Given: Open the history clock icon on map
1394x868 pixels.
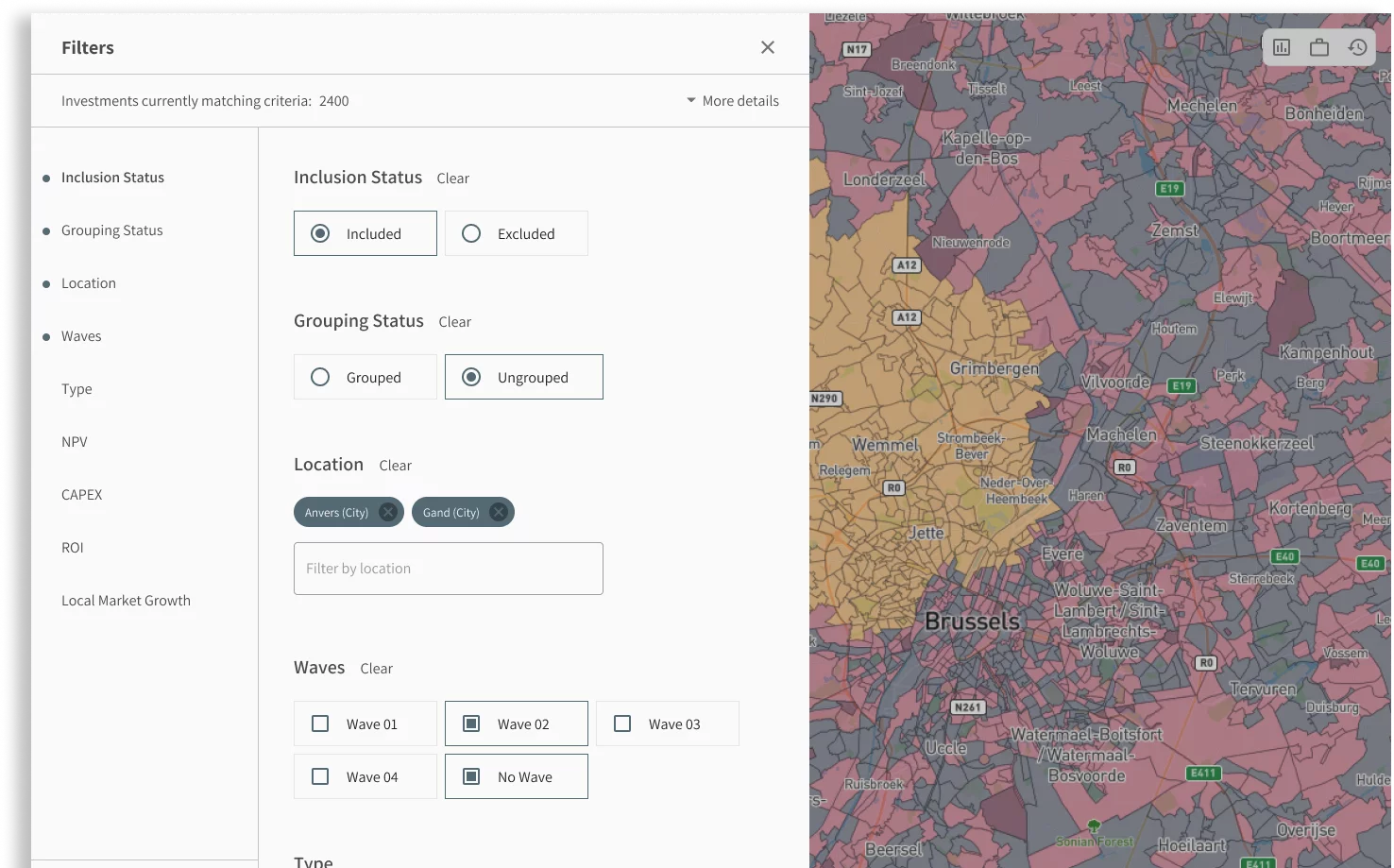Looking at the screenshot, I should [x=1357, y=47].
